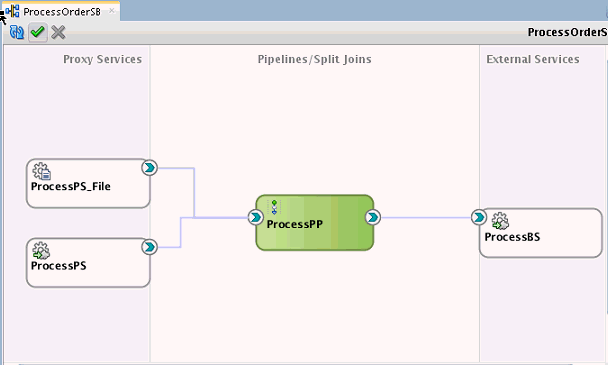The width and height of the screenshot is (608, 365).
Task: Click the green checkmark validate icon
Action: tap(38, 32)
